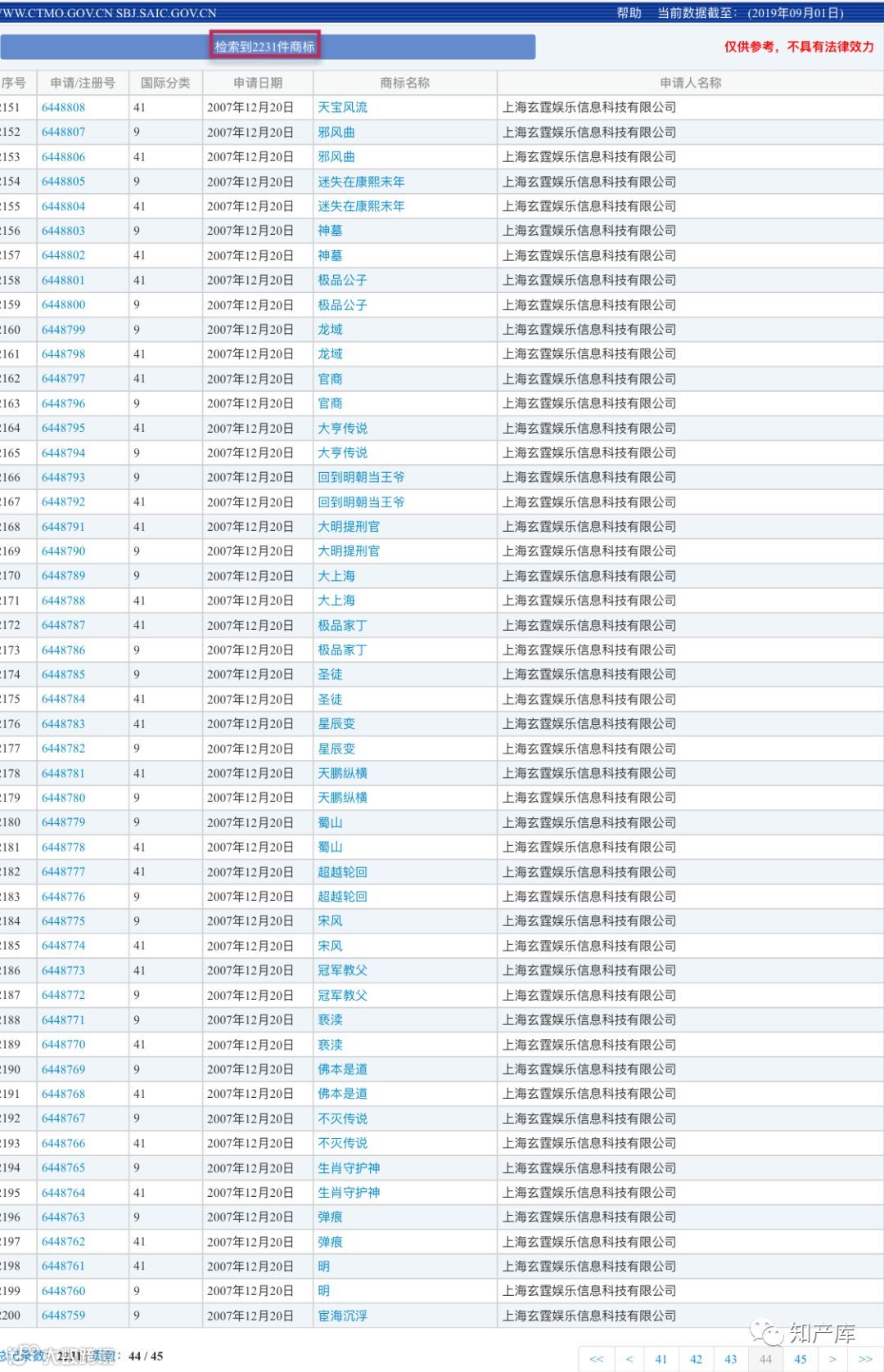Open registration number 6448802
The height and width of the screenshot is (1372, 884).
63,255
